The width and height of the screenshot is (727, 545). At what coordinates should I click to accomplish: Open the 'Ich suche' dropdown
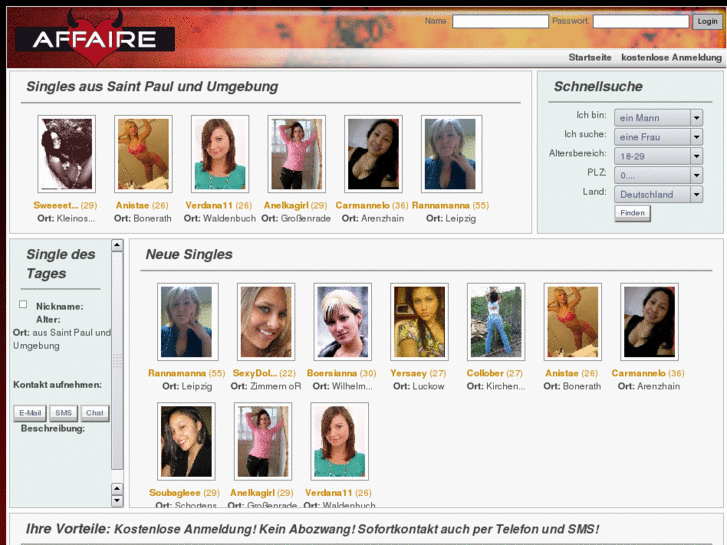pos(658,136)
